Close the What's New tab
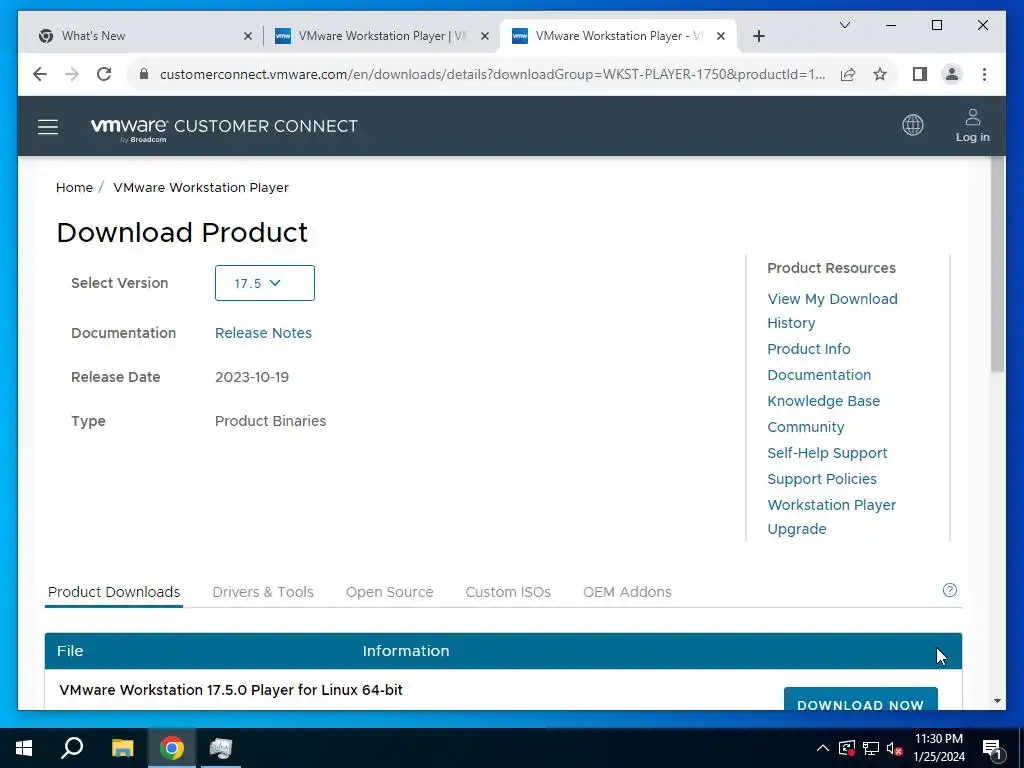The height and width of the screenshot is (768, 1024). click(248, 37)
